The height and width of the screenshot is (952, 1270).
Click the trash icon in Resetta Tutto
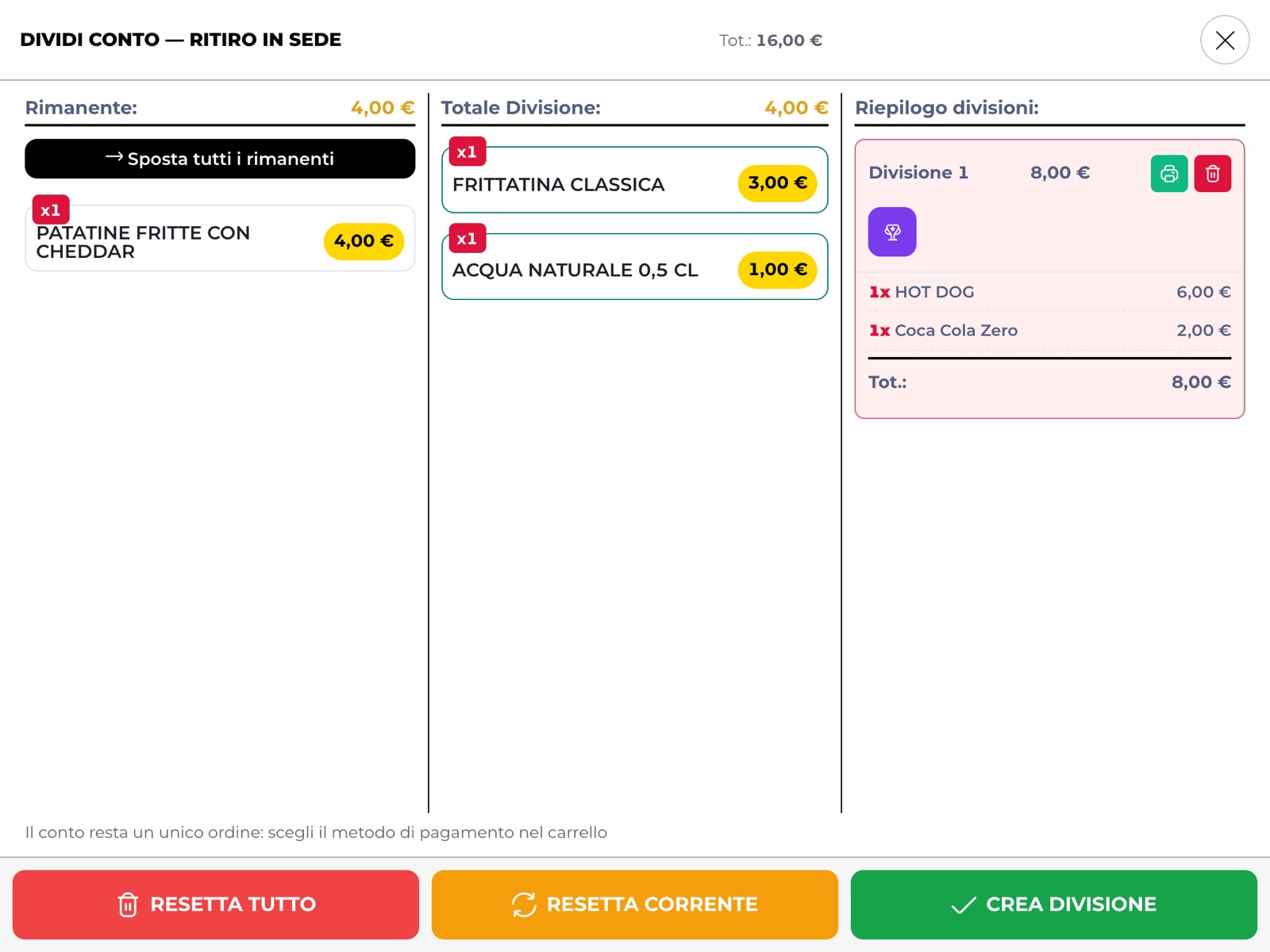click(x=128, y=904)
